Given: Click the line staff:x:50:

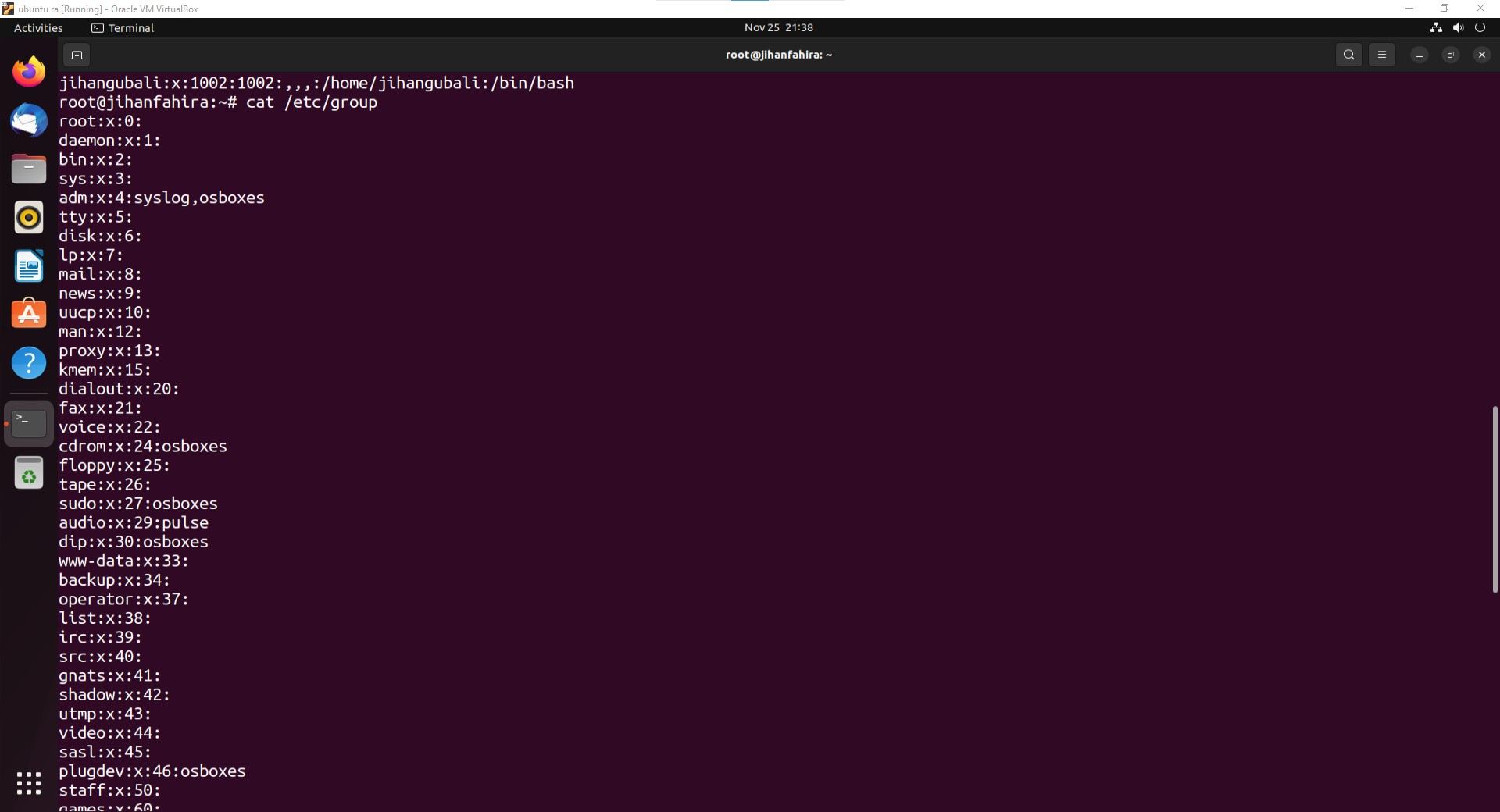Looking at the screenshot, I should [x=110, y=790].
